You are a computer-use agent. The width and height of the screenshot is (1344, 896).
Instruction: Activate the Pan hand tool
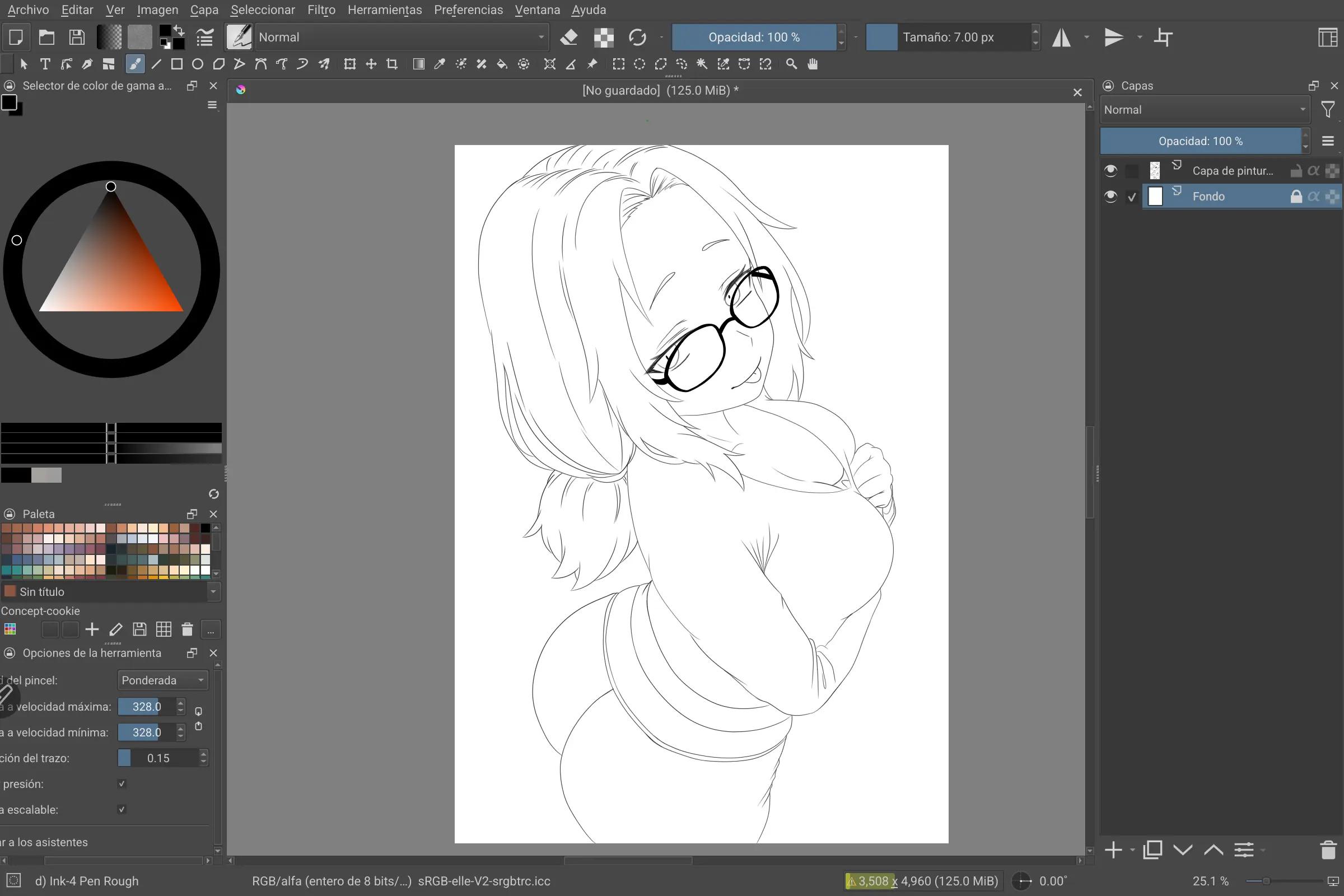pyautogui.click(x=813, y=64)
